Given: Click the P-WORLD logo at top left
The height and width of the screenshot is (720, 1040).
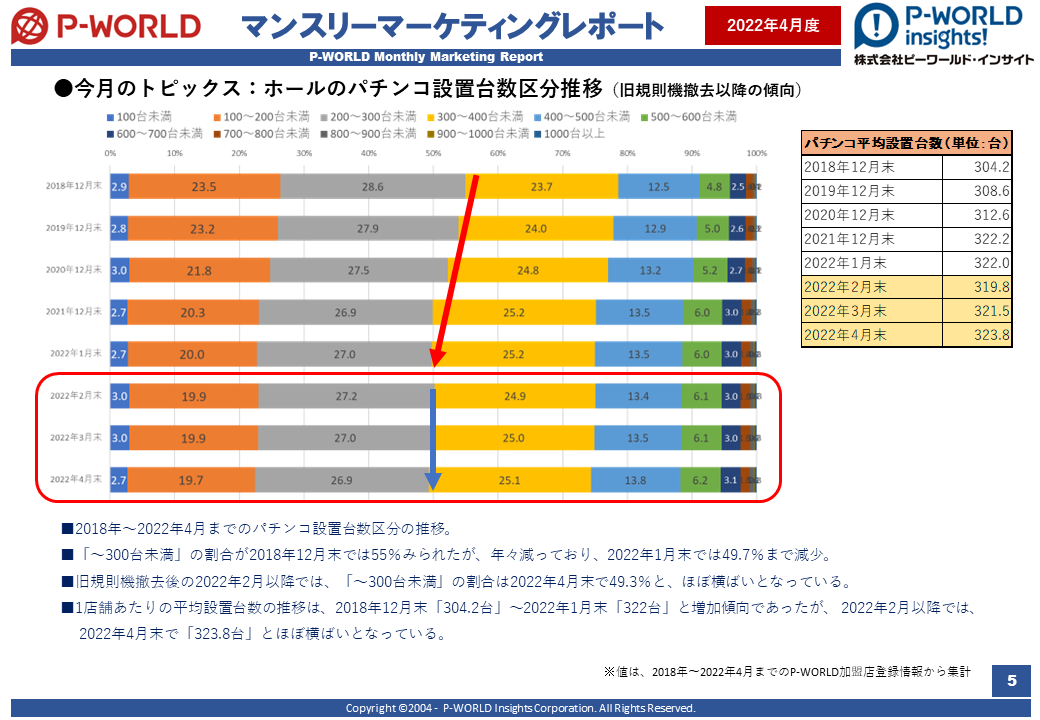Looking at the screenshot, I should click(x=106, y=27).
